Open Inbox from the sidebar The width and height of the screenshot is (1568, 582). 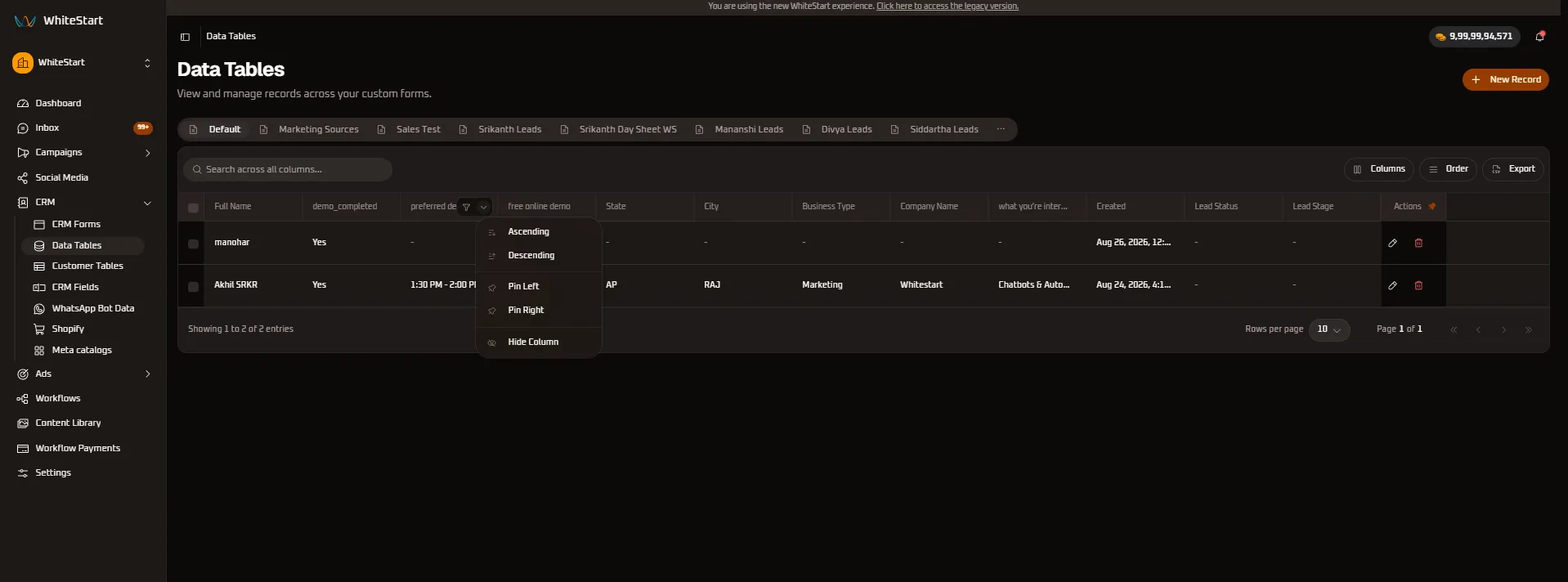tap(47, 128)
